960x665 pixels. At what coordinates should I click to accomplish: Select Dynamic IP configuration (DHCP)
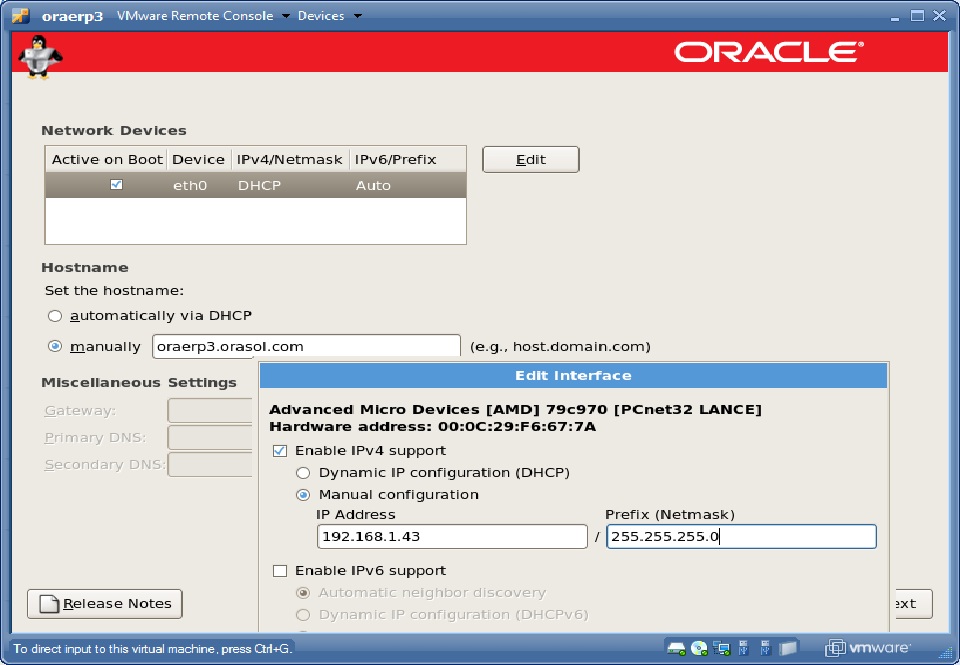click(x=303, y=472)
